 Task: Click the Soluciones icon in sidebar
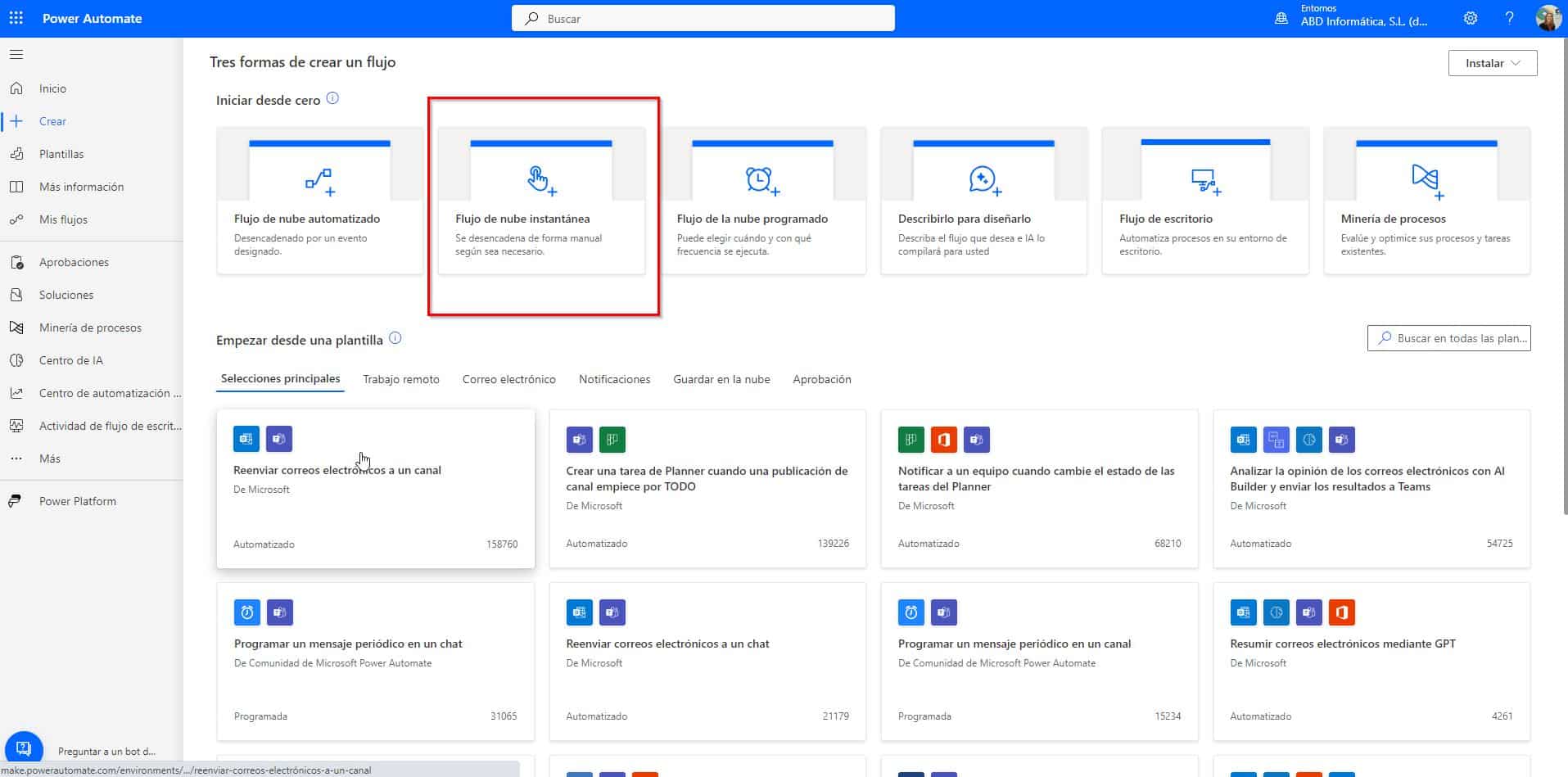click(16, 295)
